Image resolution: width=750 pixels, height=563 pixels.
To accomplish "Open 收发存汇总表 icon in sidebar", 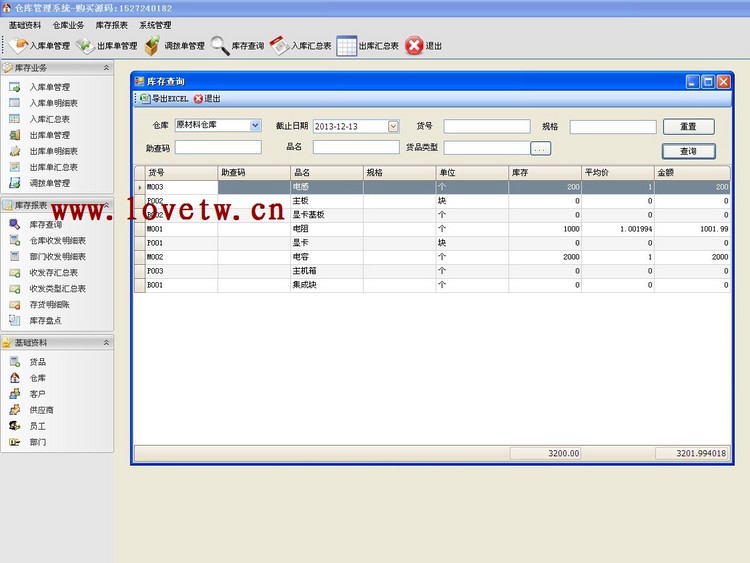I will tap(15, 273).
